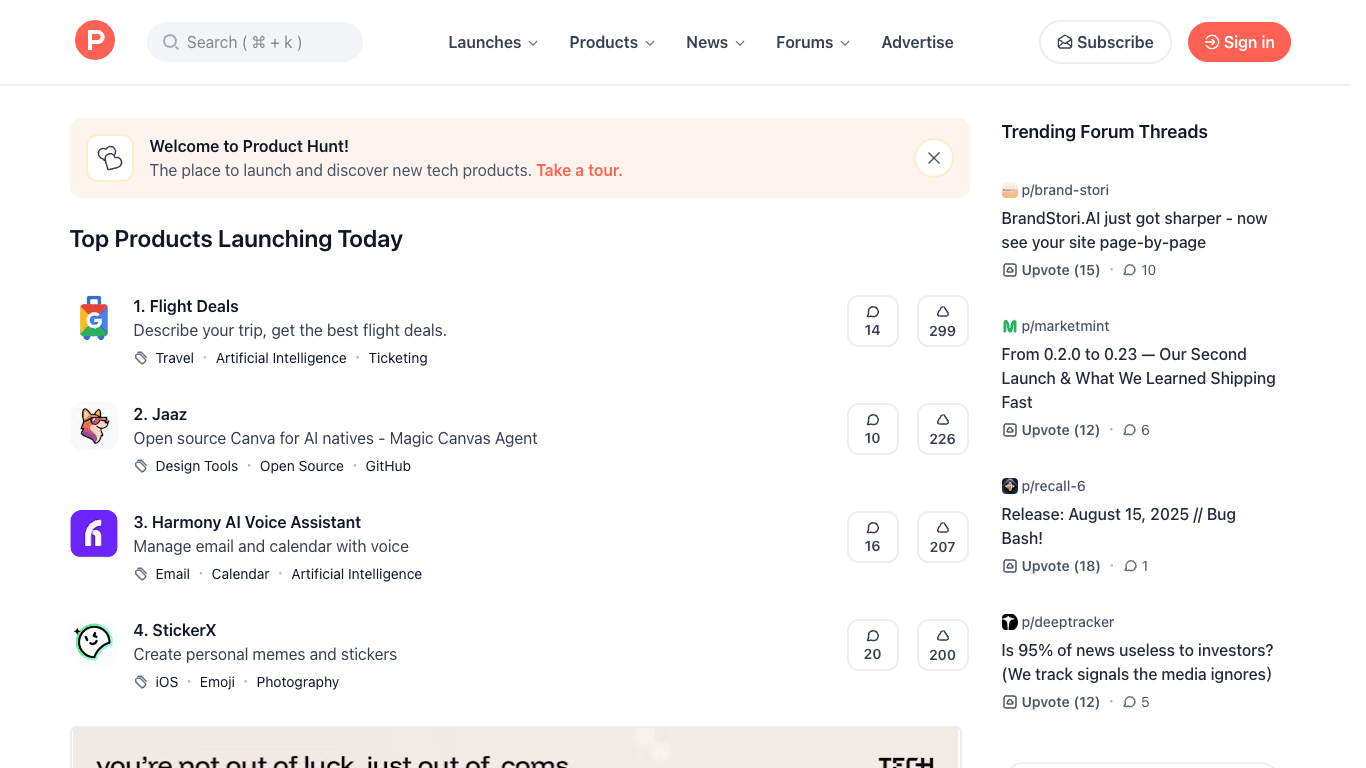Open Jaaz via its fox thumbnail
Image resolution: width=1366 pixels, height=768 pixels.
pyautogui.click(x=93, y=425)
